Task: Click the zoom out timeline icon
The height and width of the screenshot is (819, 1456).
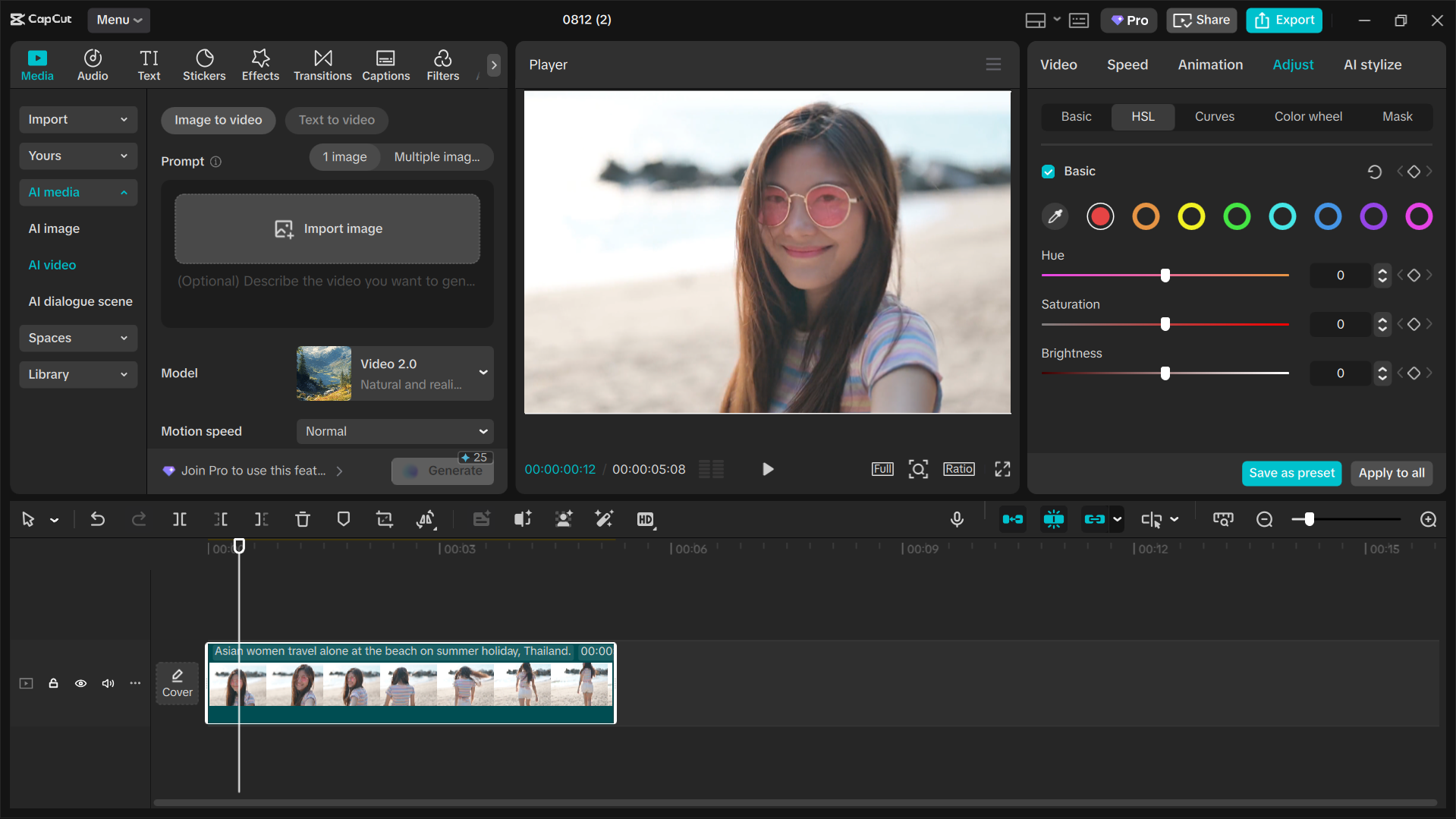Action: pyautogui.click(x=1264, y=519)
